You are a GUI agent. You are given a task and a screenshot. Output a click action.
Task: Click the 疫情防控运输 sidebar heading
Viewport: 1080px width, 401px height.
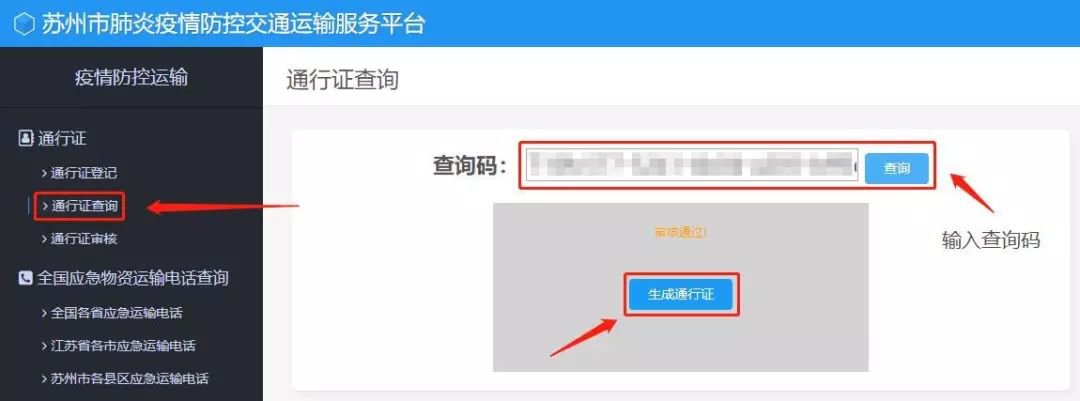tap(131, 77)
